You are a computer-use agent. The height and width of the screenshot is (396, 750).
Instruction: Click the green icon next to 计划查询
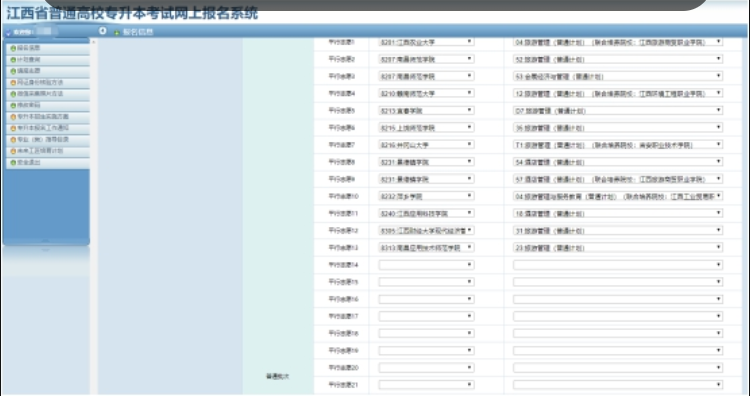click(13, 60)
